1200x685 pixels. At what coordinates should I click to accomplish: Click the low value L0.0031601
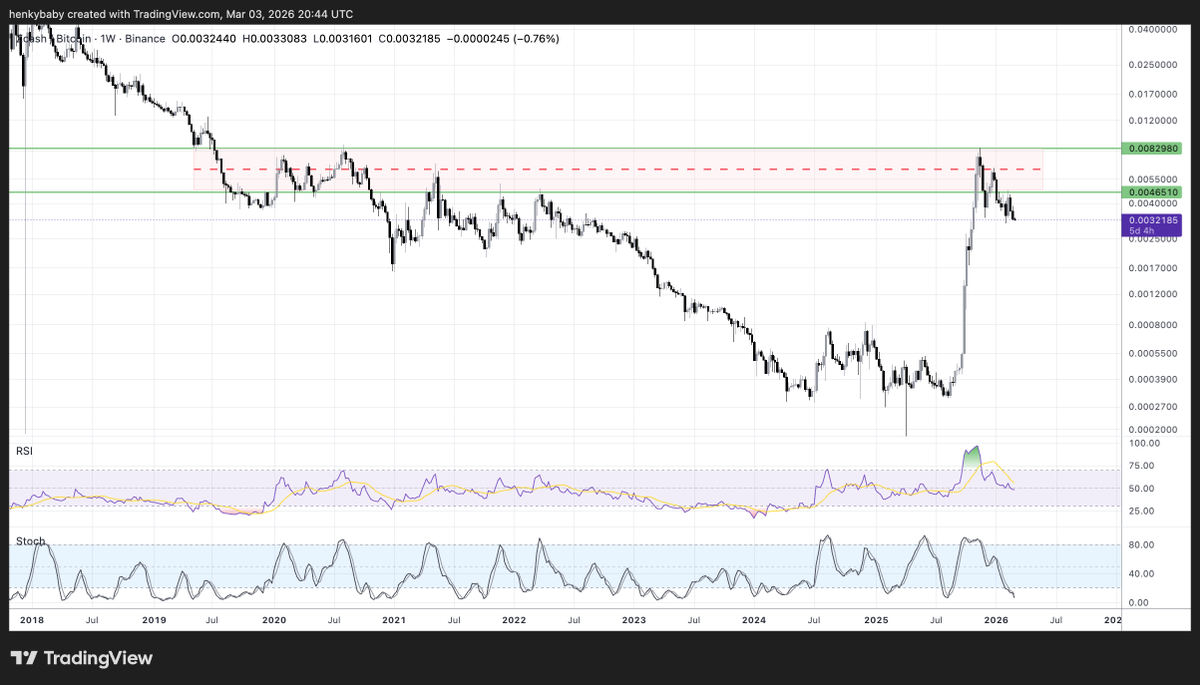point(345,38)
